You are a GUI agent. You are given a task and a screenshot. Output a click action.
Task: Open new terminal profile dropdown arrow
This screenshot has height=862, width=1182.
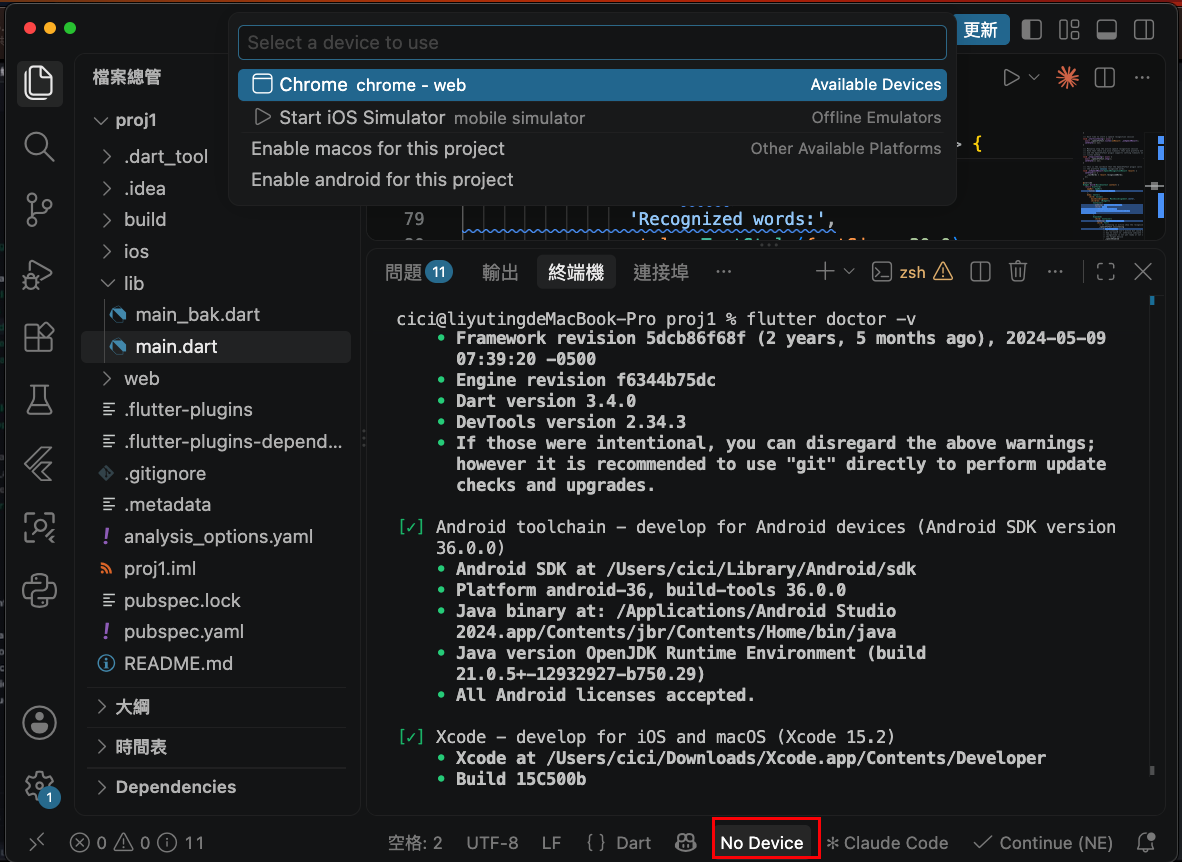[x=848, y=271]
